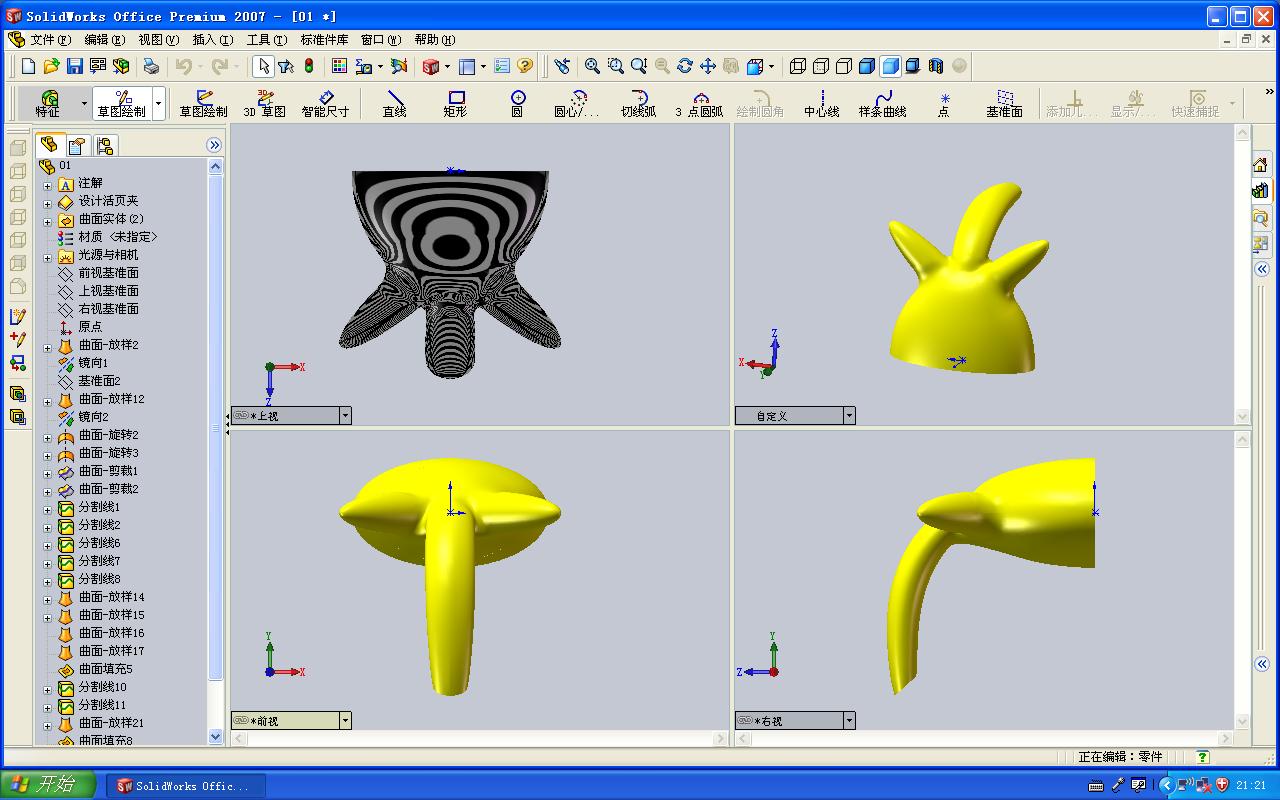Select 前视基准面 in the feature tree
Viewport: 1280px width, 800px height.
coord(108,273)
